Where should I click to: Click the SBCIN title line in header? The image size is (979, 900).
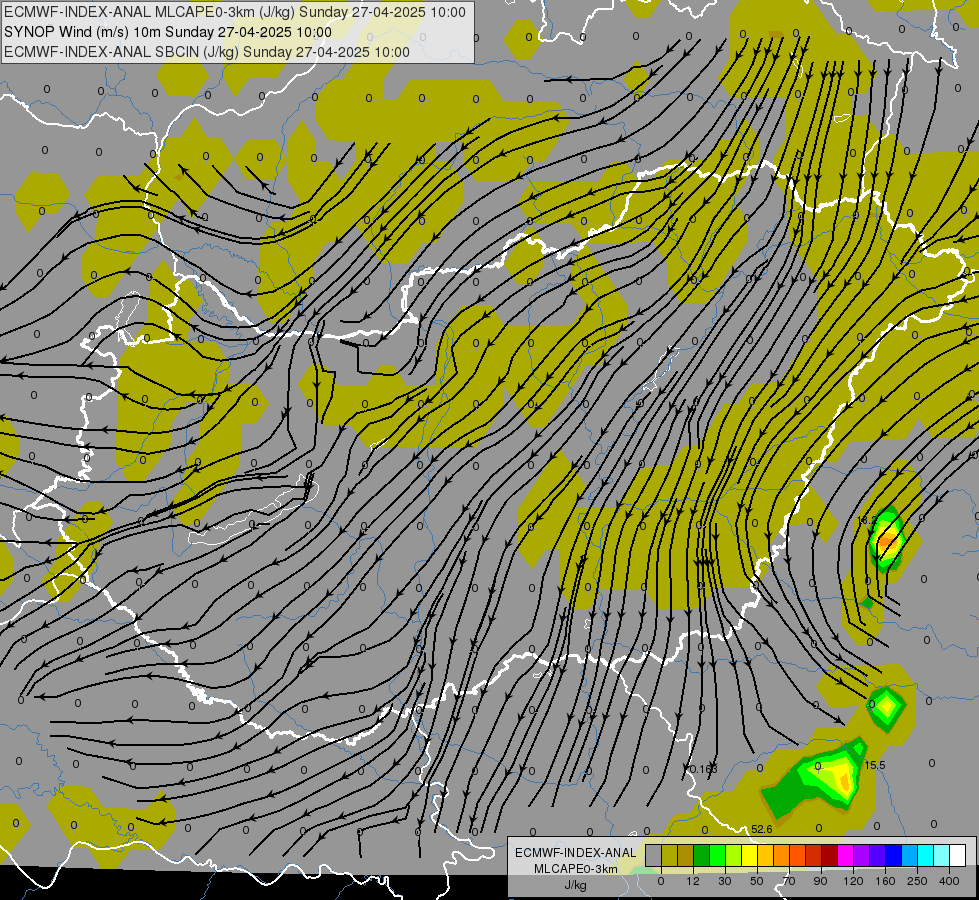[207, 52]
